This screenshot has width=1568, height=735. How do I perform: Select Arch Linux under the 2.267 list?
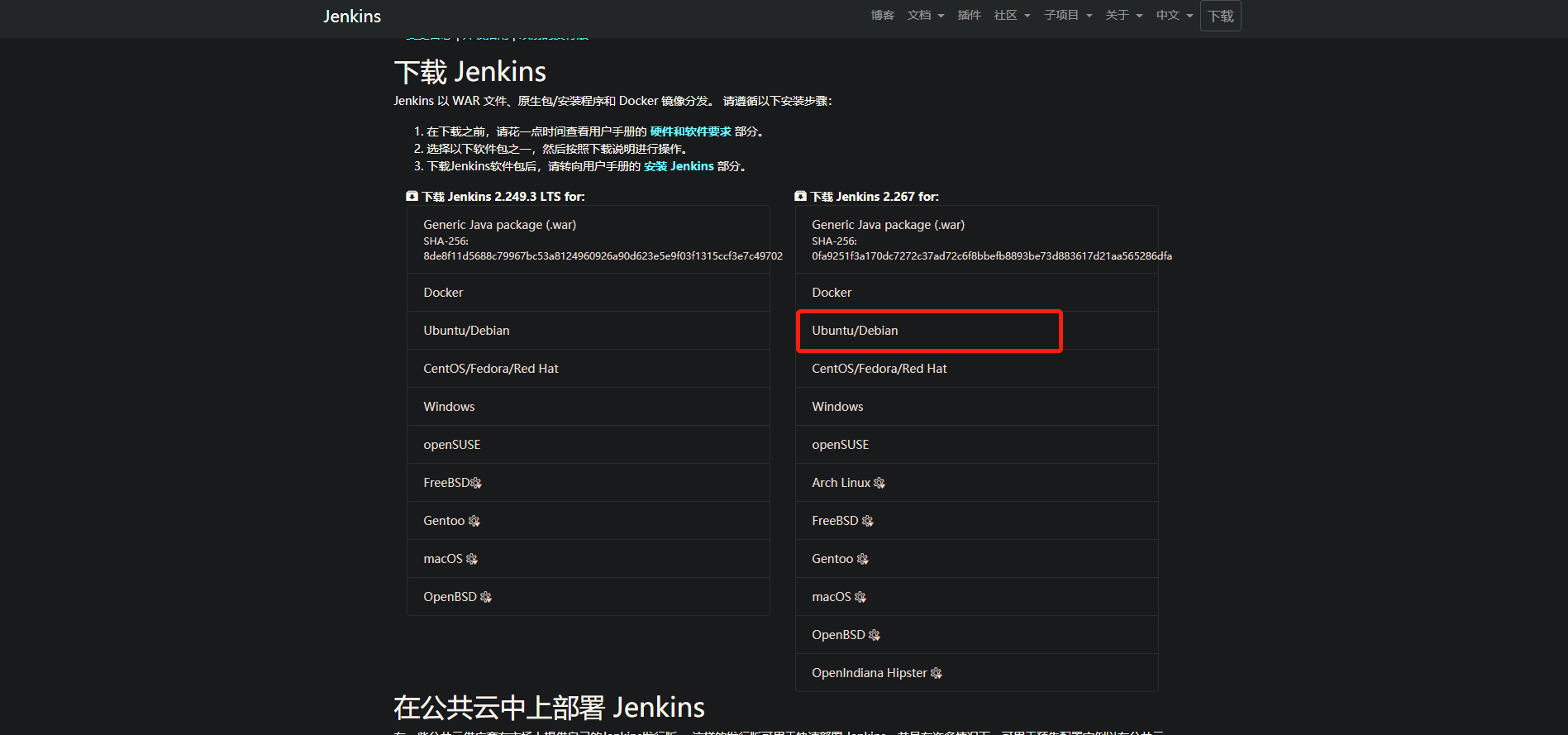[x=976, y=483]
